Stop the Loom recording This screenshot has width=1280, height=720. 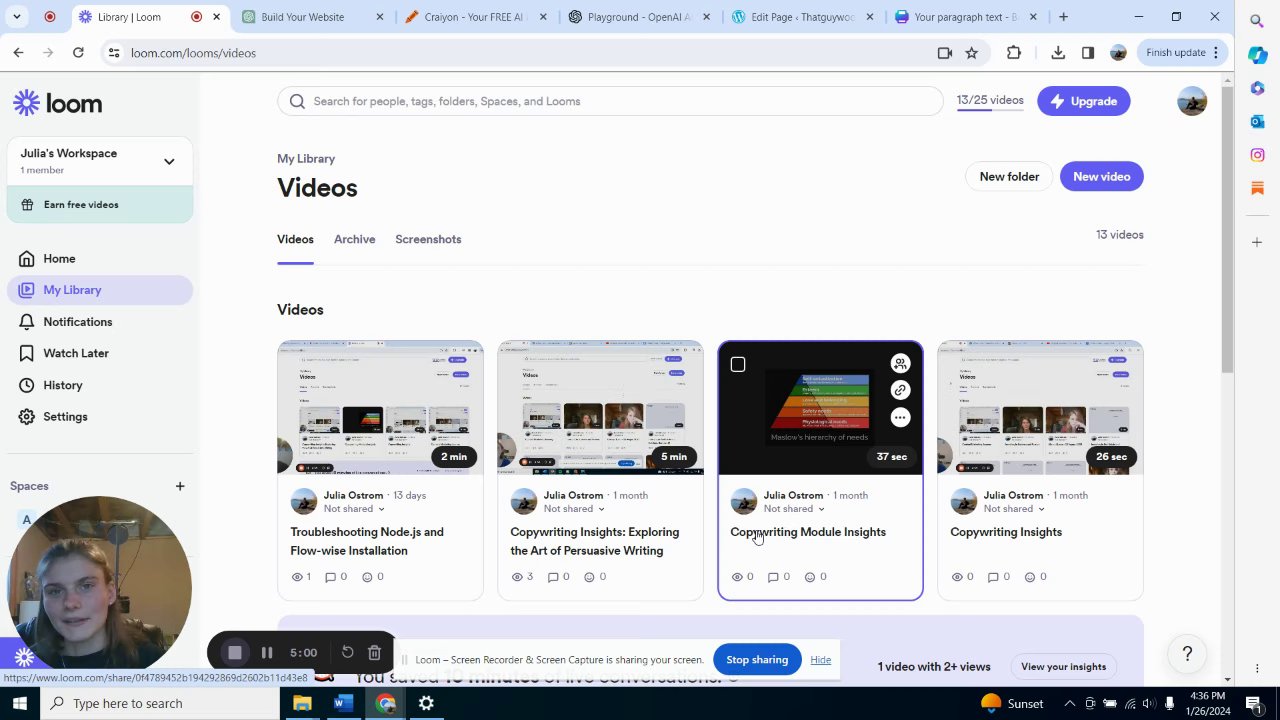pos(235,653)
